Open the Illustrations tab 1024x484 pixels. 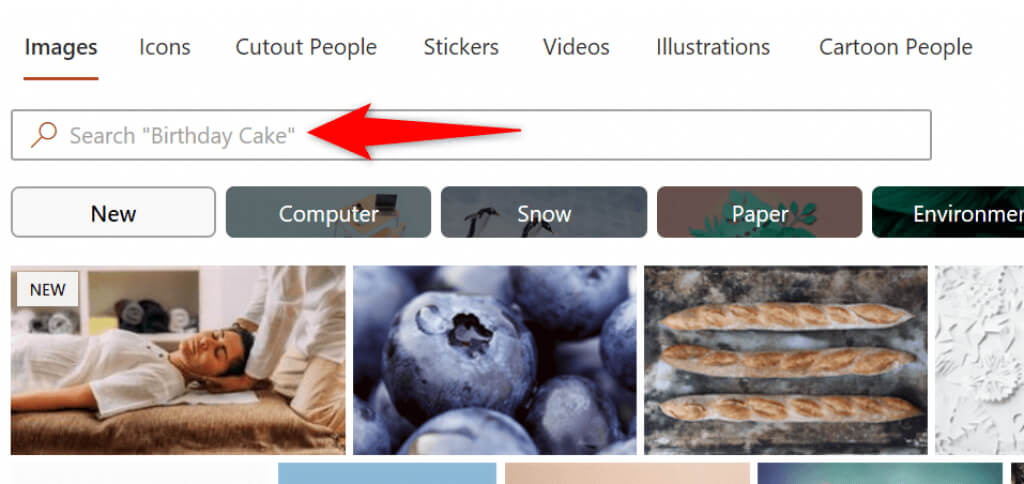712,47
